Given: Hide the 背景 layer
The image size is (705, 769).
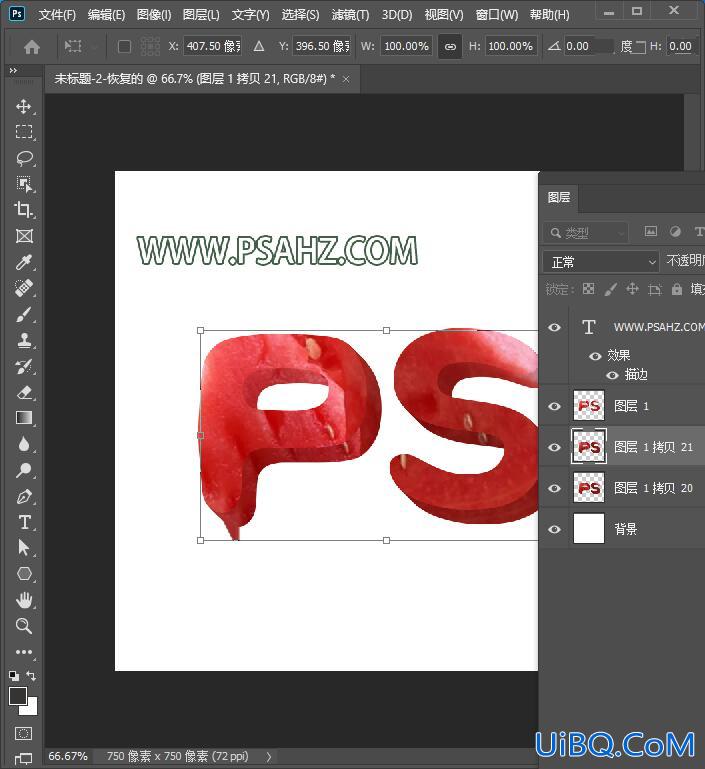Looking at the screenshot, I should (x=554, y=529).
